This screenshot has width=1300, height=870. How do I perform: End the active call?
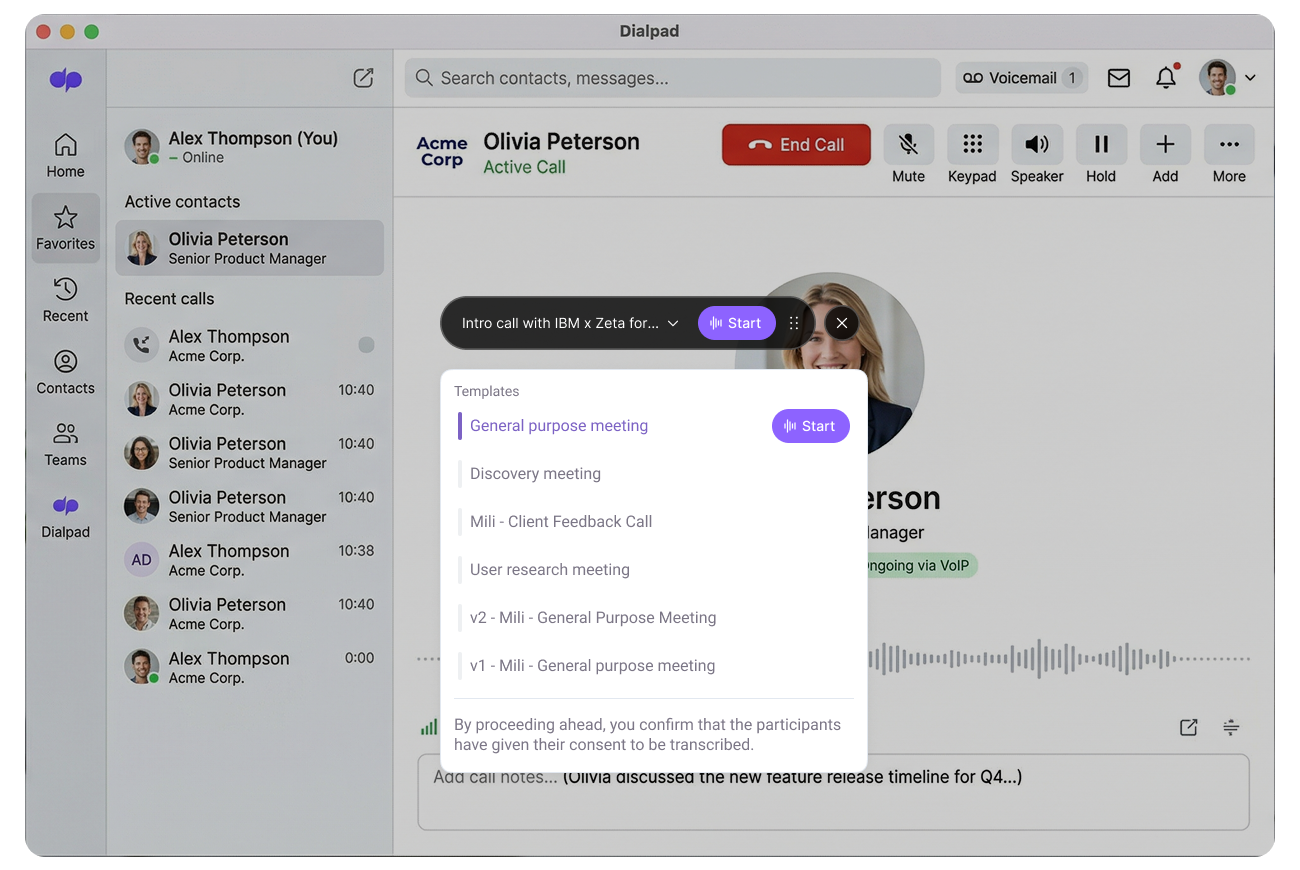click(796, 145)
